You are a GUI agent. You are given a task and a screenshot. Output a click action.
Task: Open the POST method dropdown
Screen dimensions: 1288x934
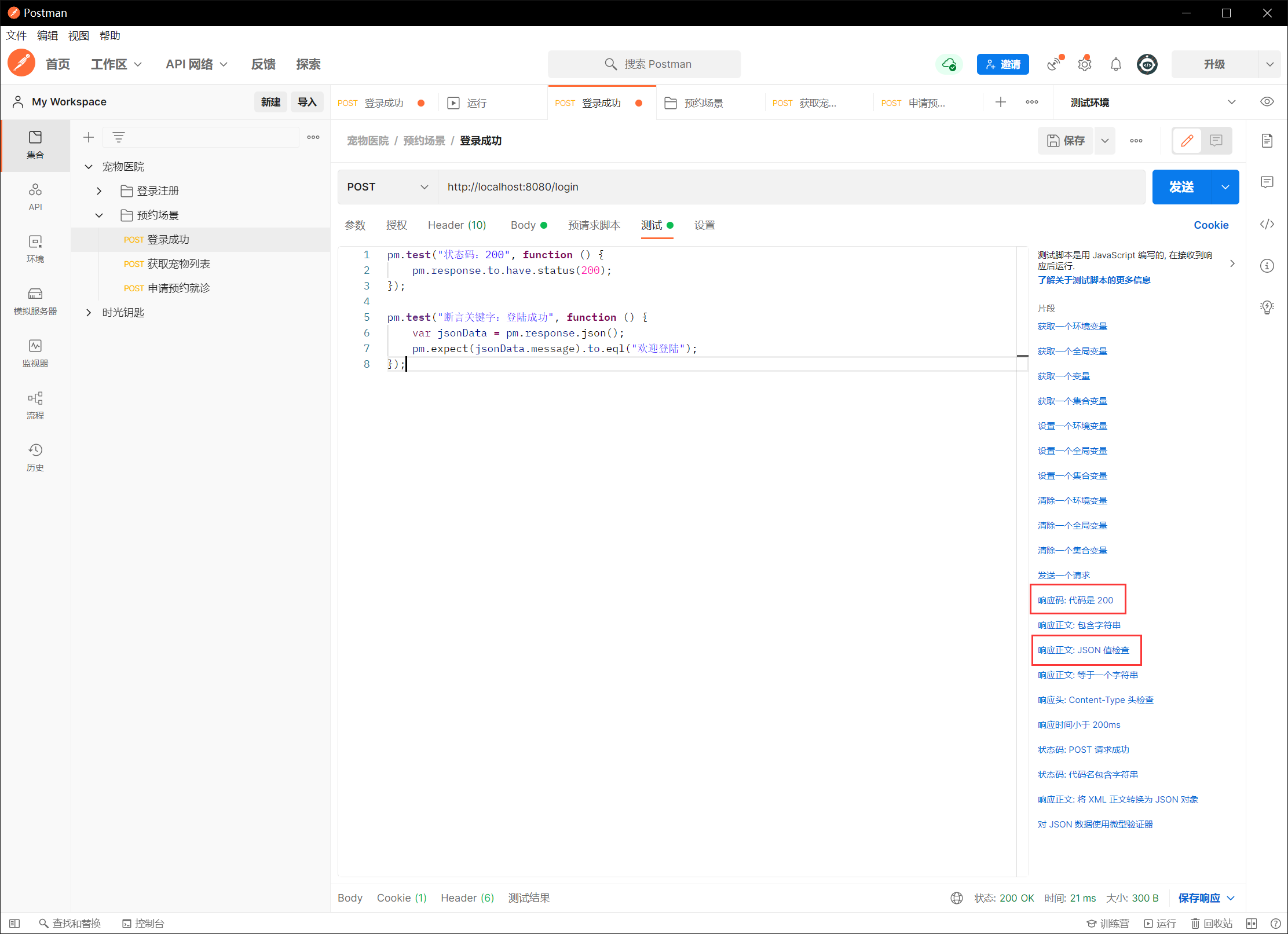click(x=387, y=187)
